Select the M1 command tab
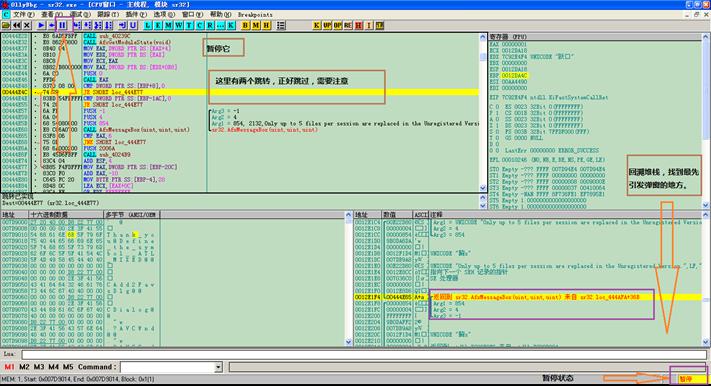 (10, 366)
